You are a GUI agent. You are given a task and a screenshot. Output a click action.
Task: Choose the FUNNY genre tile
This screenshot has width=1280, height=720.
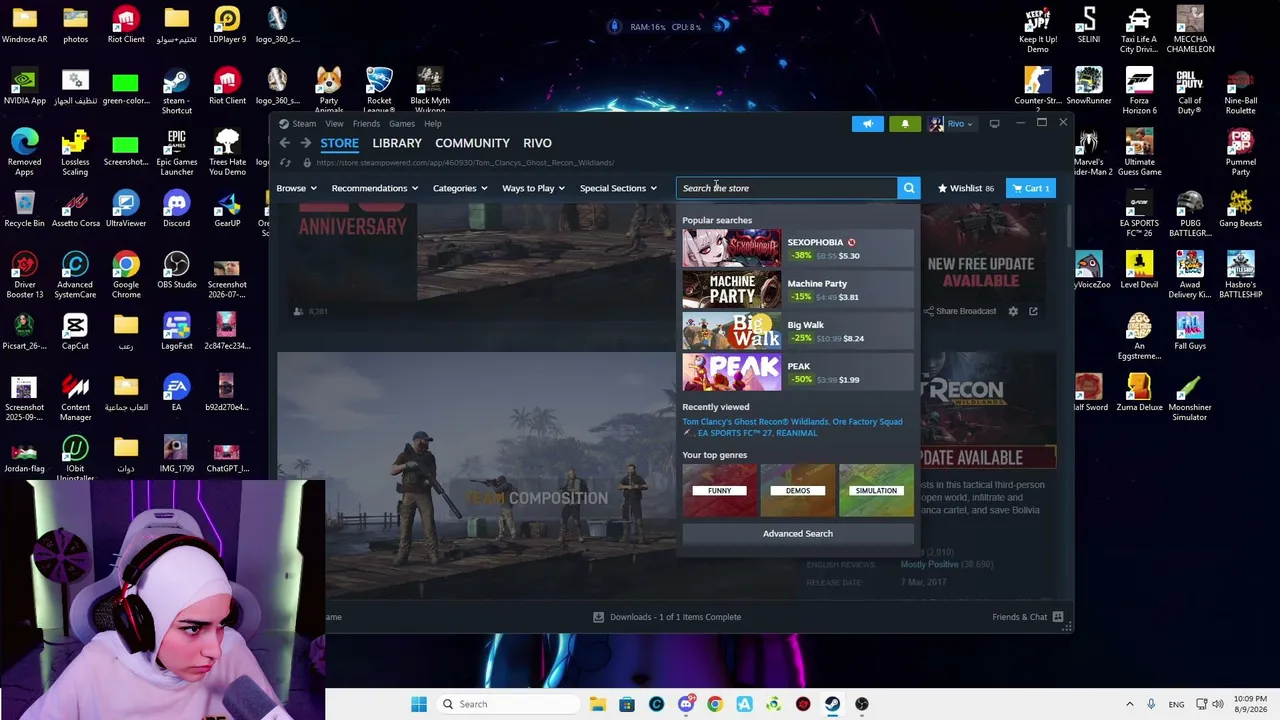720,491
